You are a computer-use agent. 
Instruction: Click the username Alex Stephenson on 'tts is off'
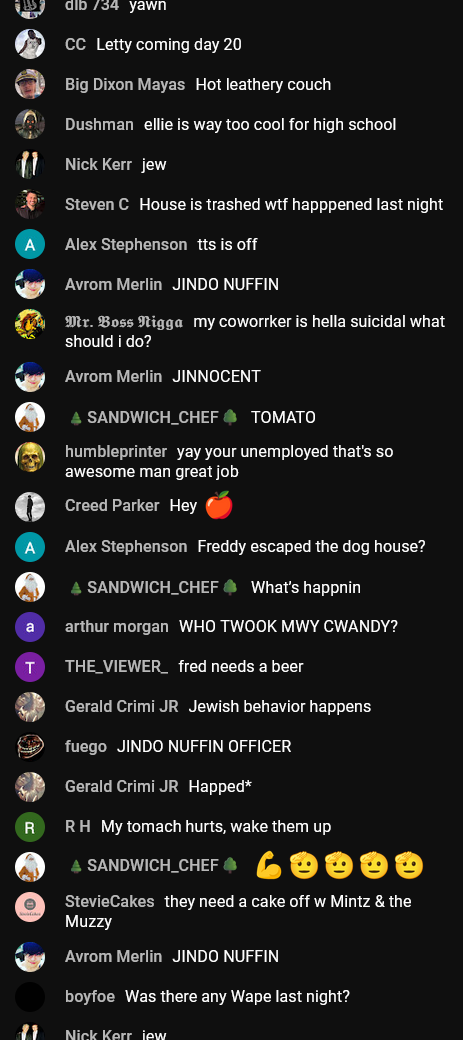tap(126, 244)
